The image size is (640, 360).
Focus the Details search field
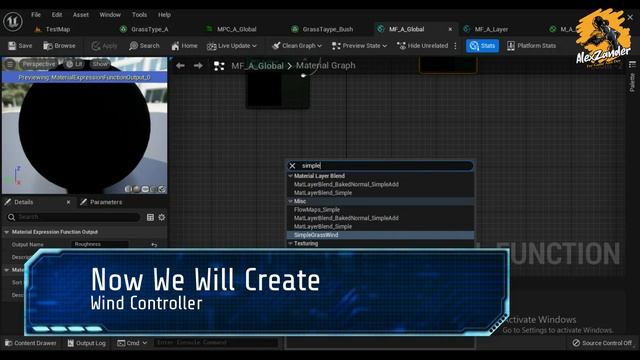point(73,217)
